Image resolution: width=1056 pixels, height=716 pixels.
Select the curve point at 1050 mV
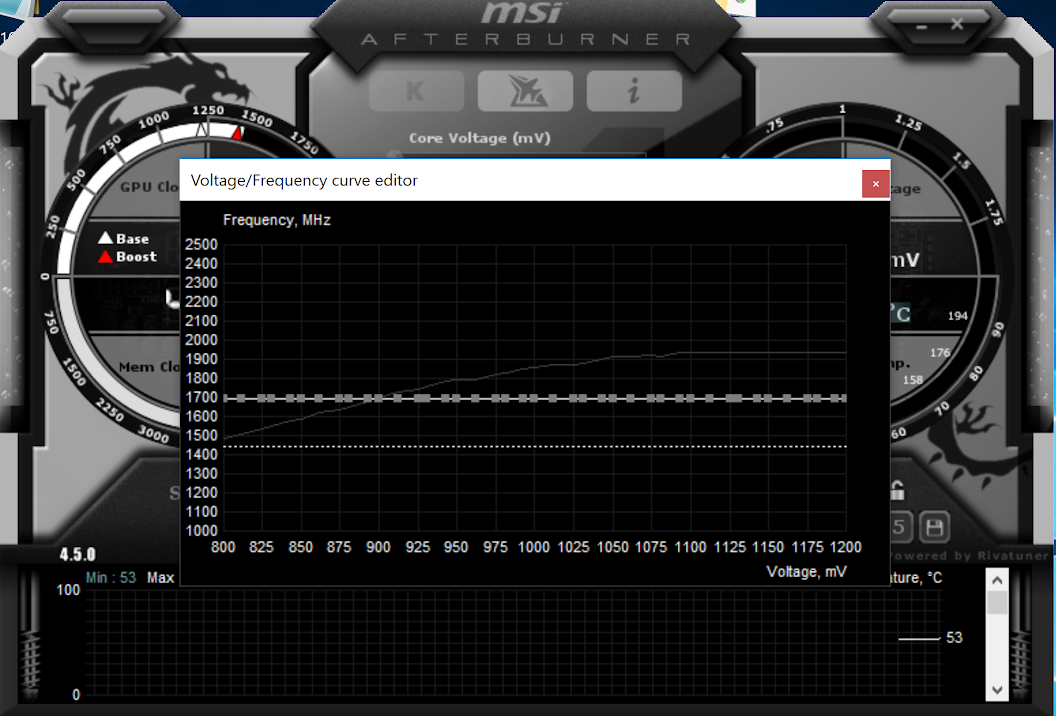tap(612, 399)
